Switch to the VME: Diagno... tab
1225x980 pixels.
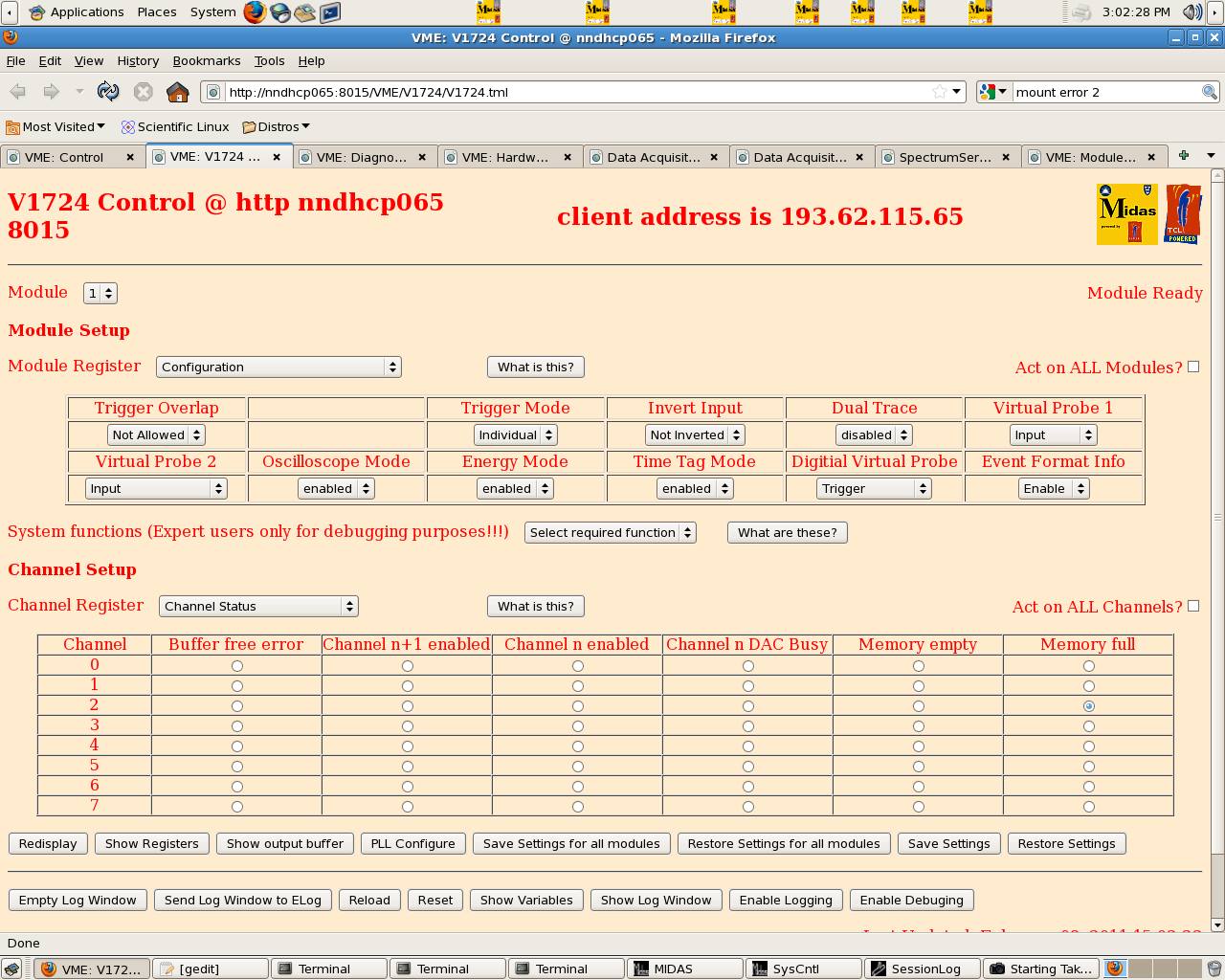[365, 157]
